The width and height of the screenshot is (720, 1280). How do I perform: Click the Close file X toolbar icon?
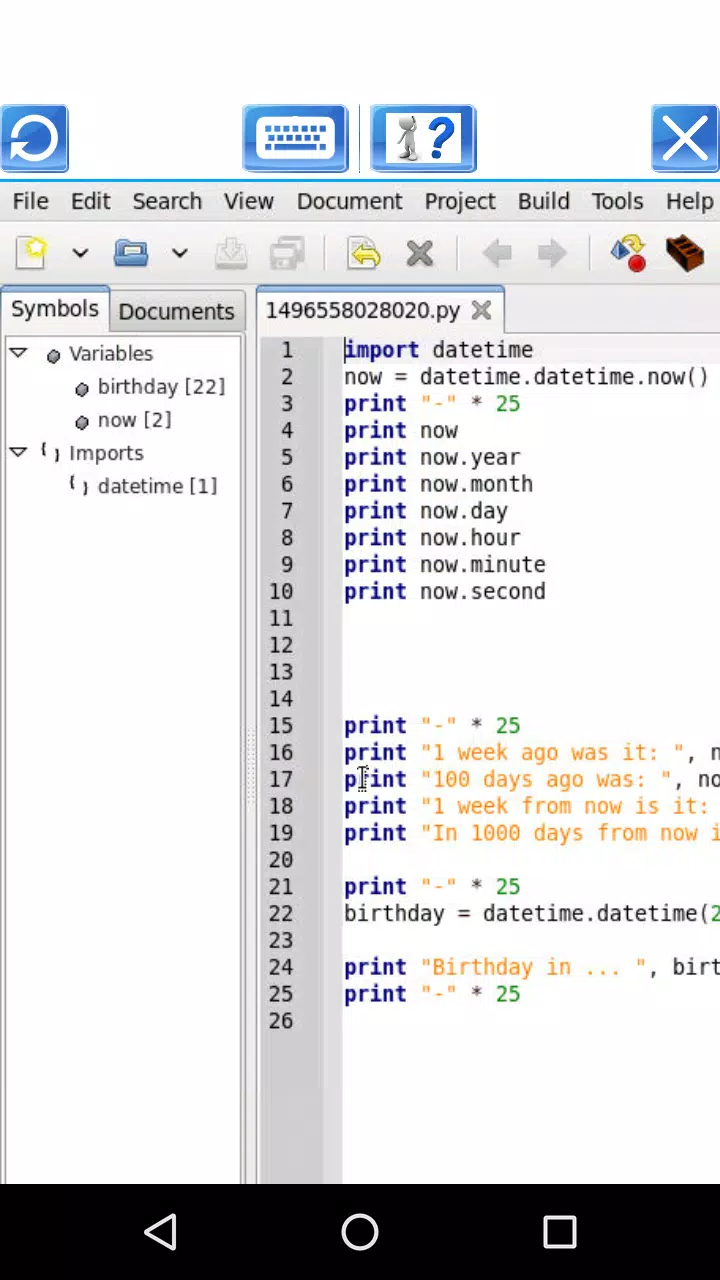click(420, 253)
